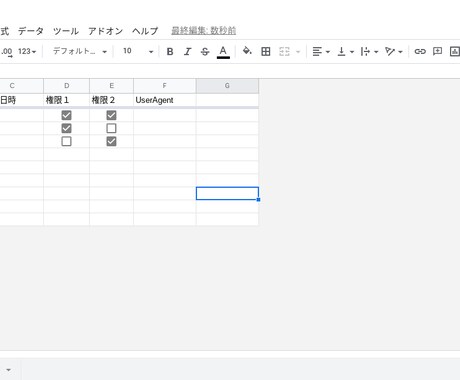This screenshot has width=460, height=380.
Task: Expand merge cells options arrow
Action: [x=298, y=52]
